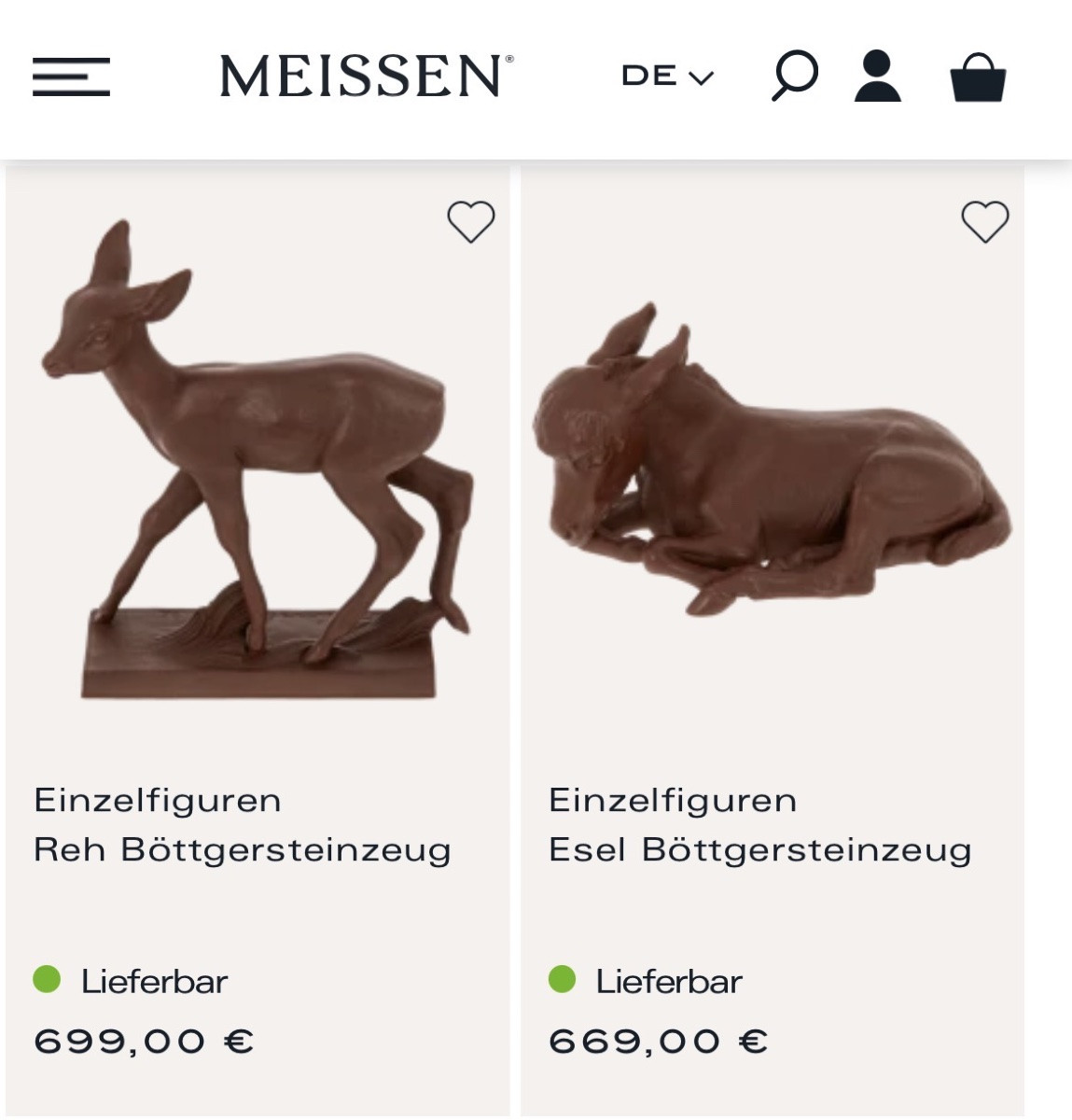
Task: Click the Lieferbar status indicator
Action: tap(154, 981)
